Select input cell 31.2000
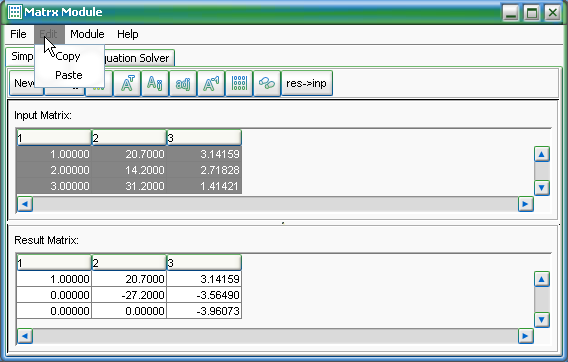Image resolution: width=568 pixels, height=362 pixels. [129, 186]
